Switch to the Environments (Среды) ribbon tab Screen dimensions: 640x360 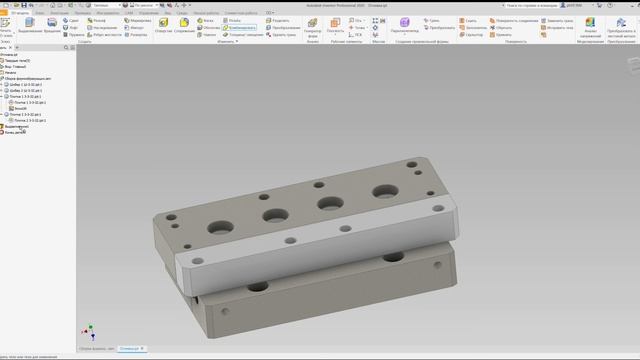click(x=182, y=13)
